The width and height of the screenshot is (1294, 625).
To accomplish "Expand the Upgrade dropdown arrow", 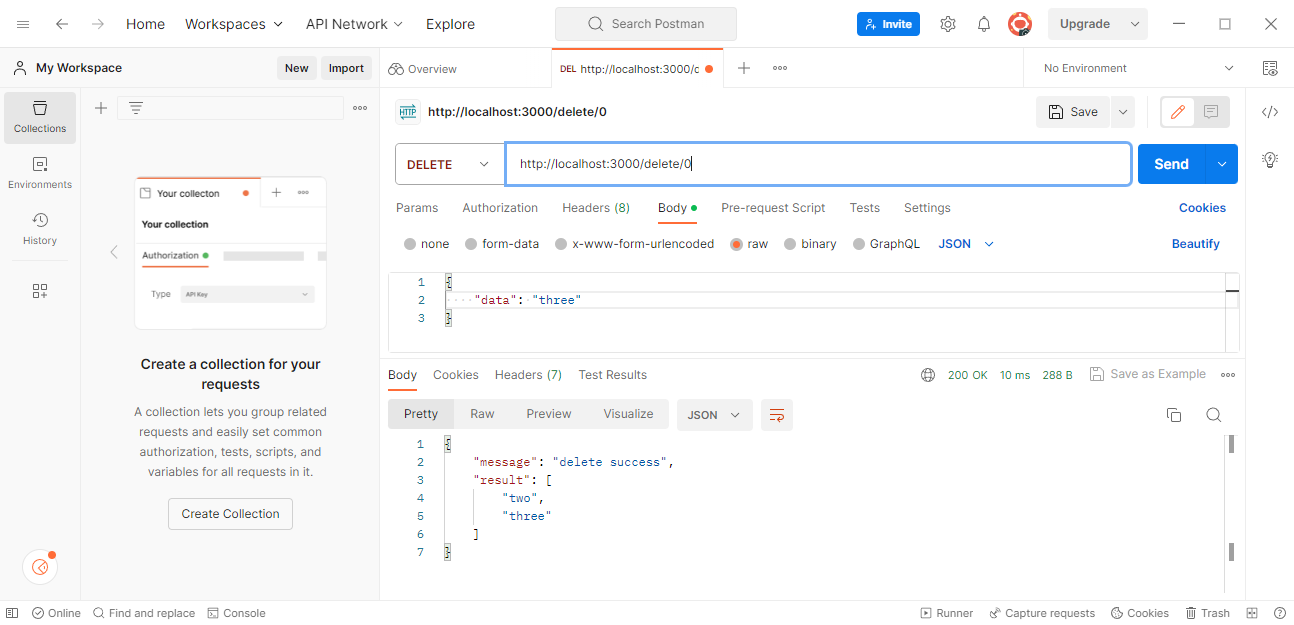I will [1135, 24].
